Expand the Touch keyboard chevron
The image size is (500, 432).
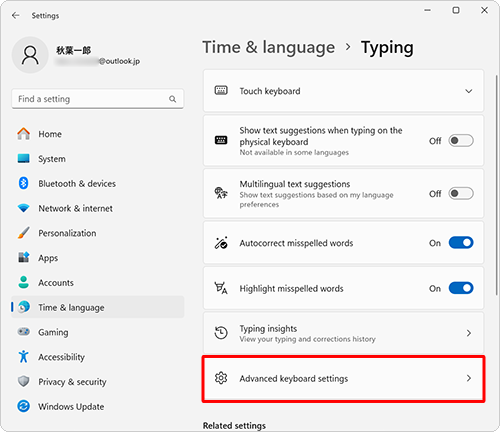[x=469, y=91]
